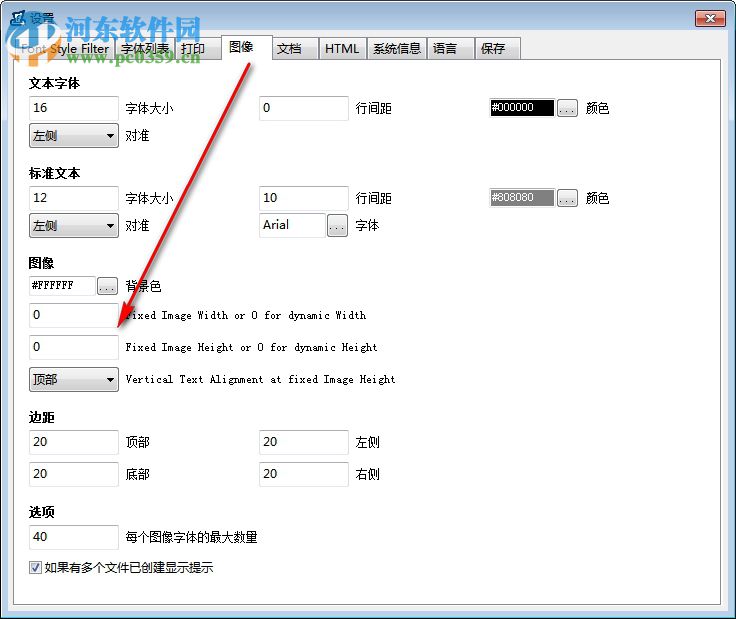736x619 pixels.
Task: Click the 标准文本 line spacing field showing 10
Action: [x=304, y=199]
